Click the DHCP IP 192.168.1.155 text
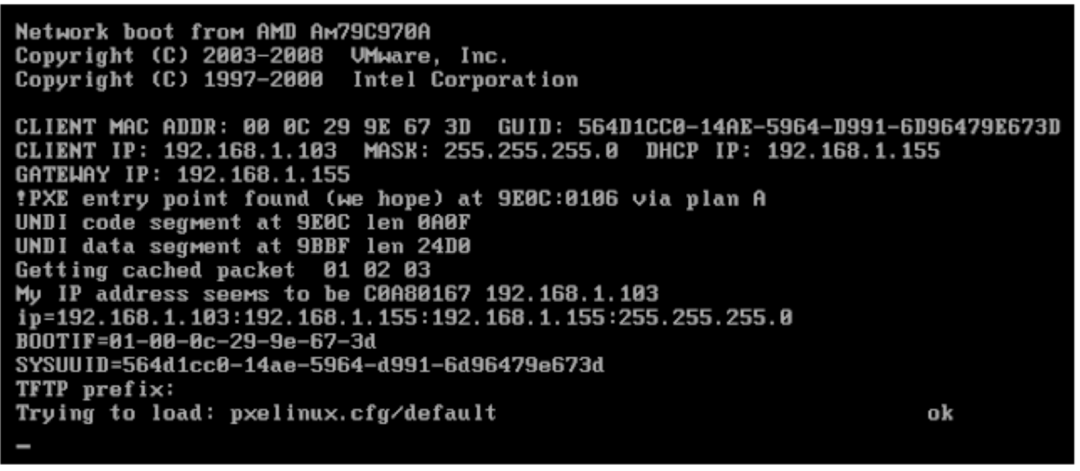Image resolution: width=1080 pixels, height=471 pixels. point(793,151)
